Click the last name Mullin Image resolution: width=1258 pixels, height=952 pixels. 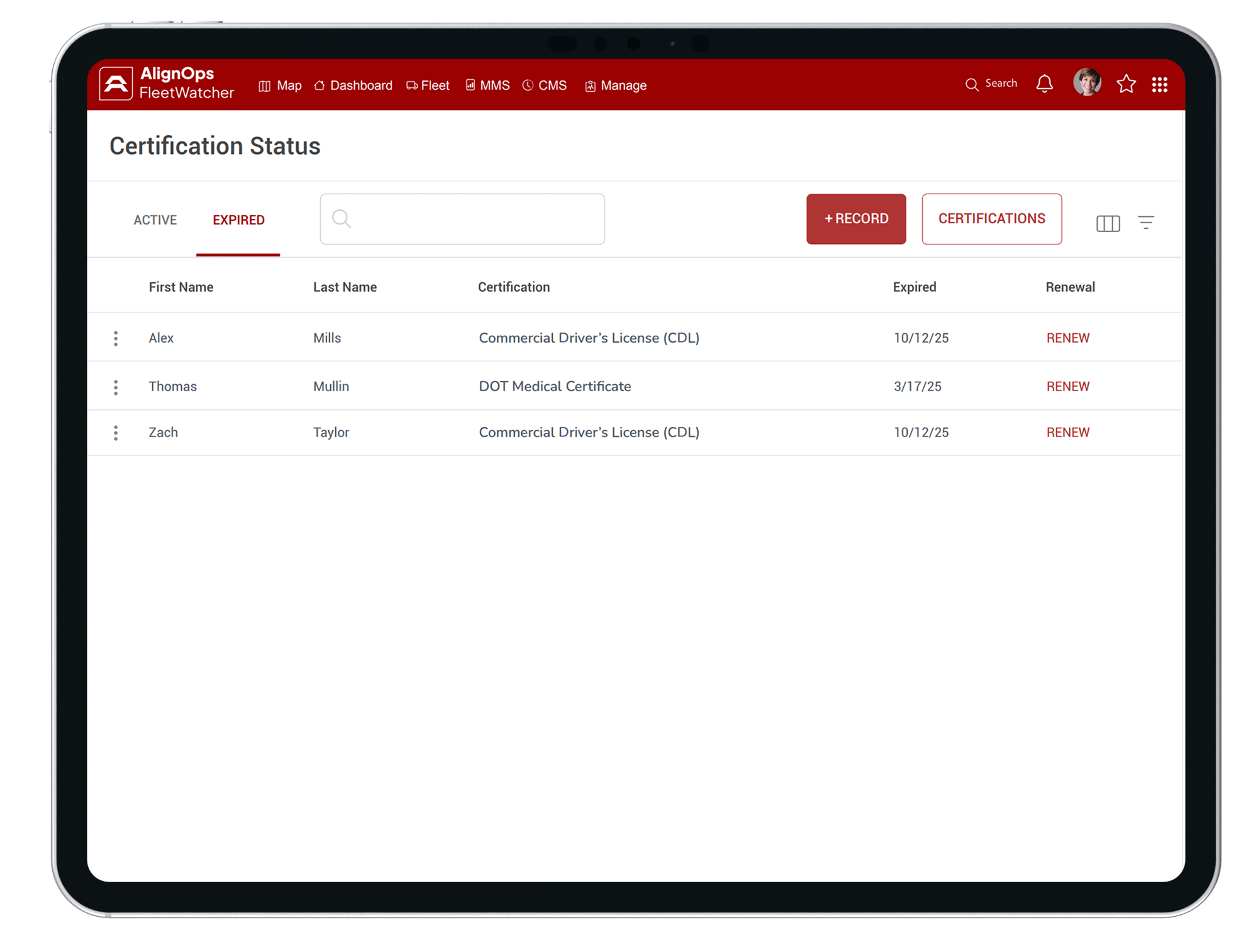pos(331,386)
